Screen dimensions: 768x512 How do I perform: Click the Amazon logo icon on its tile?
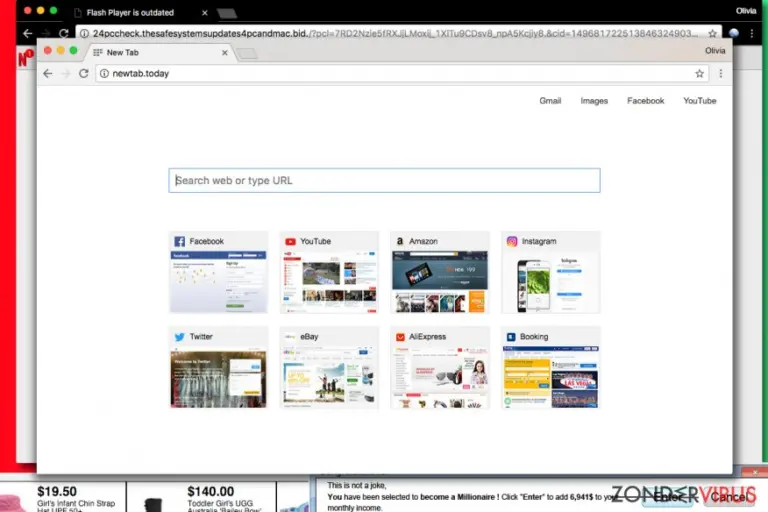[400, 242]
